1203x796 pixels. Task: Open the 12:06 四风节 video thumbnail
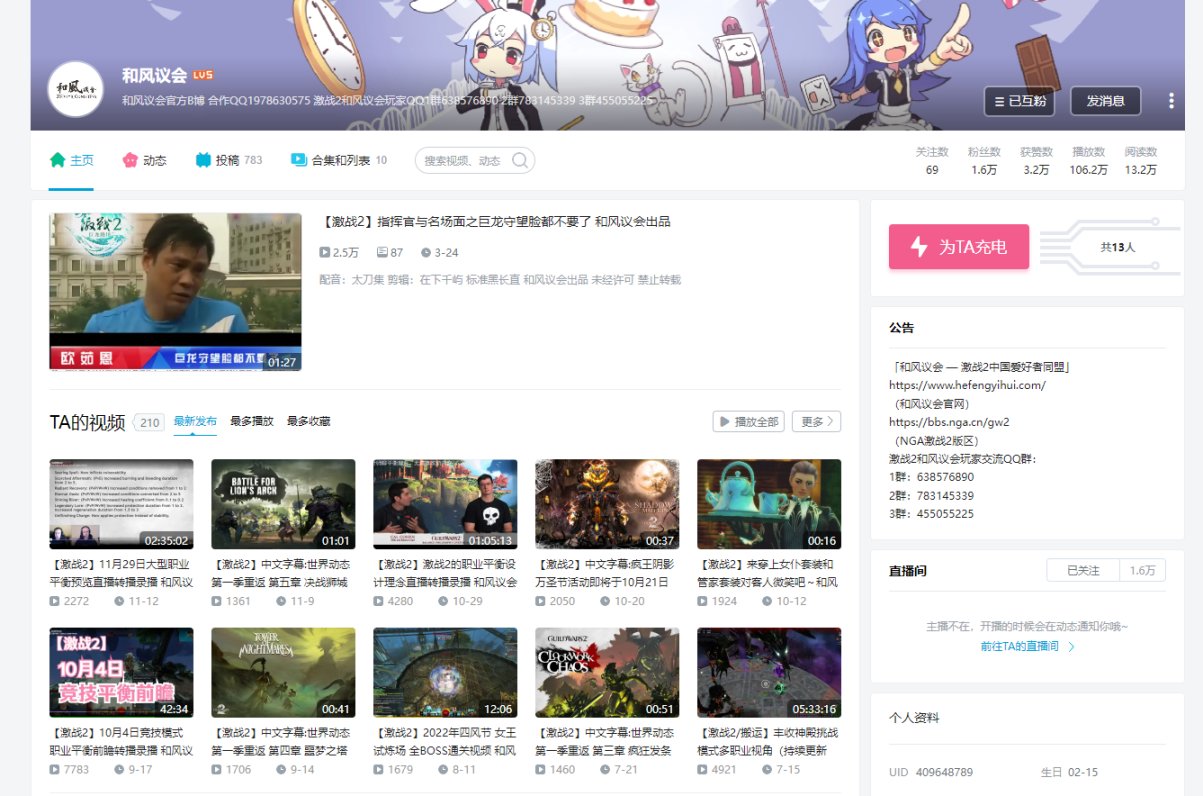point(445,673)
